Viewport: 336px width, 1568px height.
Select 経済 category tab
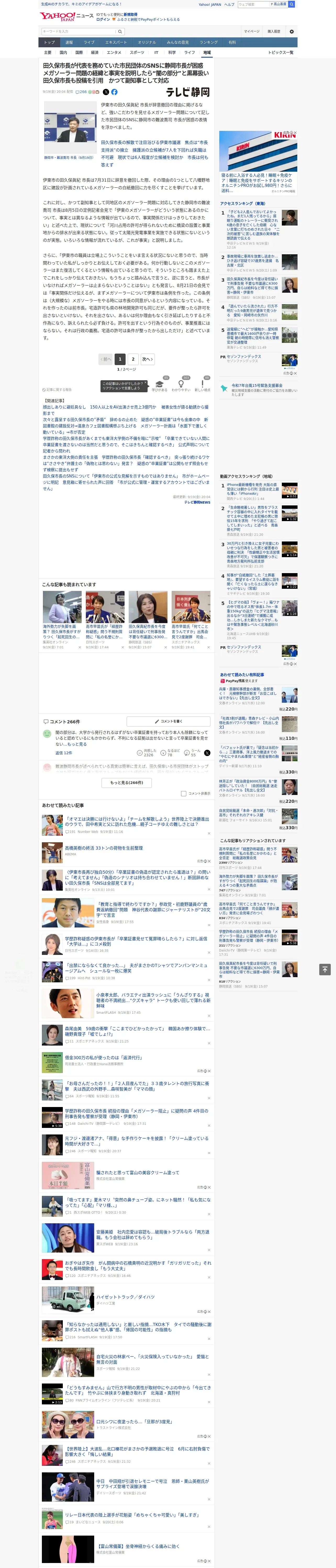[94, 52]
